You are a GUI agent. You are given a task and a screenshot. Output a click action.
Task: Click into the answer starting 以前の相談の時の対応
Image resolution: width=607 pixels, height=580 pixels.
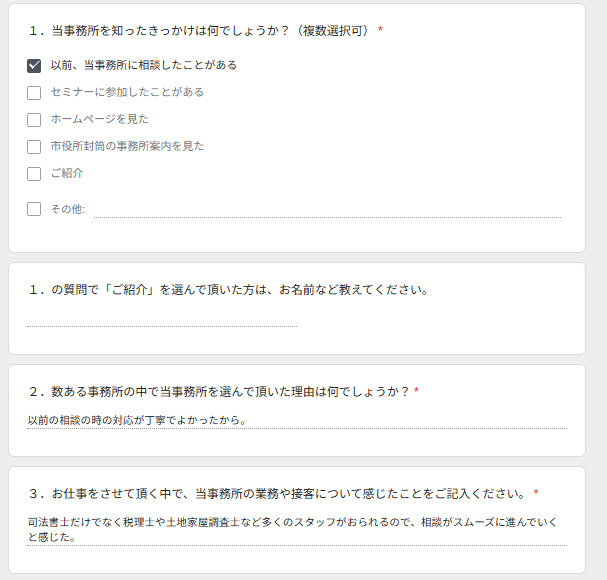(x=297, y=420)
